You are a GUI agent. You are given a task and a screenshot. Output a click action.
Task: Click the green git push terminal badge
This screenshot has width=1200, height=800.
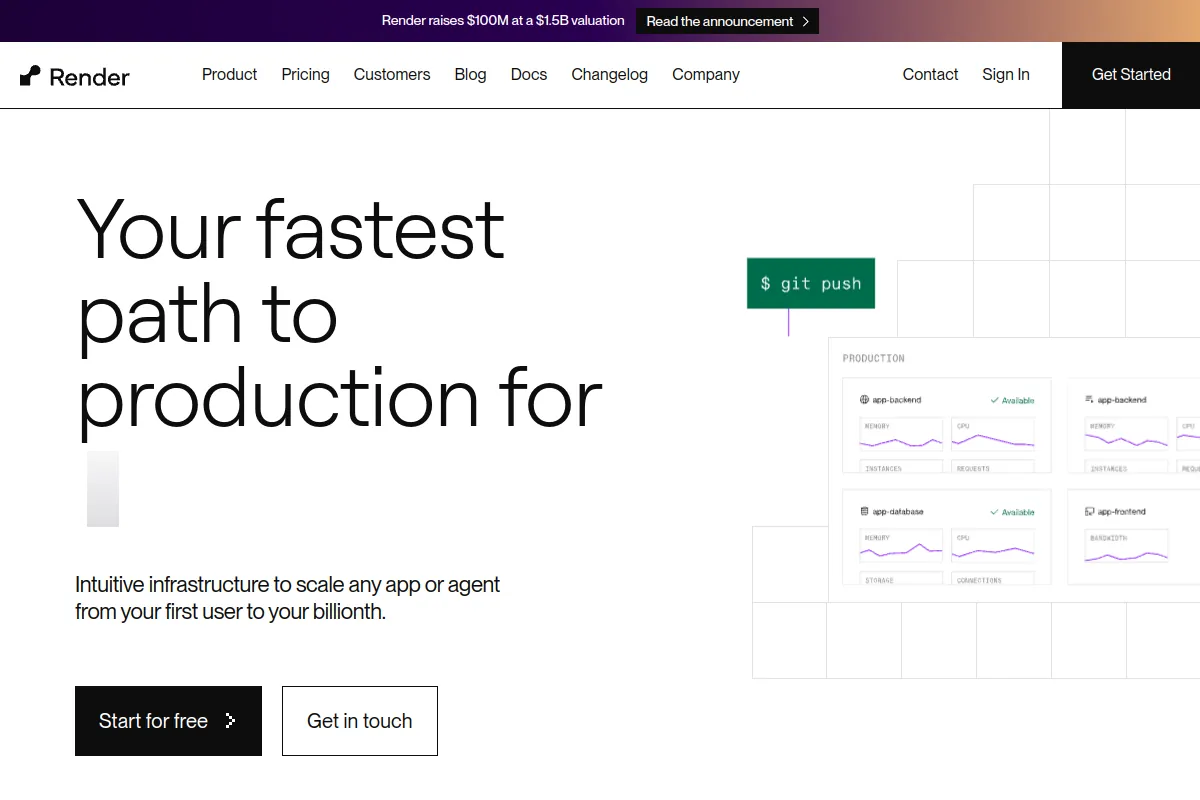(811, 284)
